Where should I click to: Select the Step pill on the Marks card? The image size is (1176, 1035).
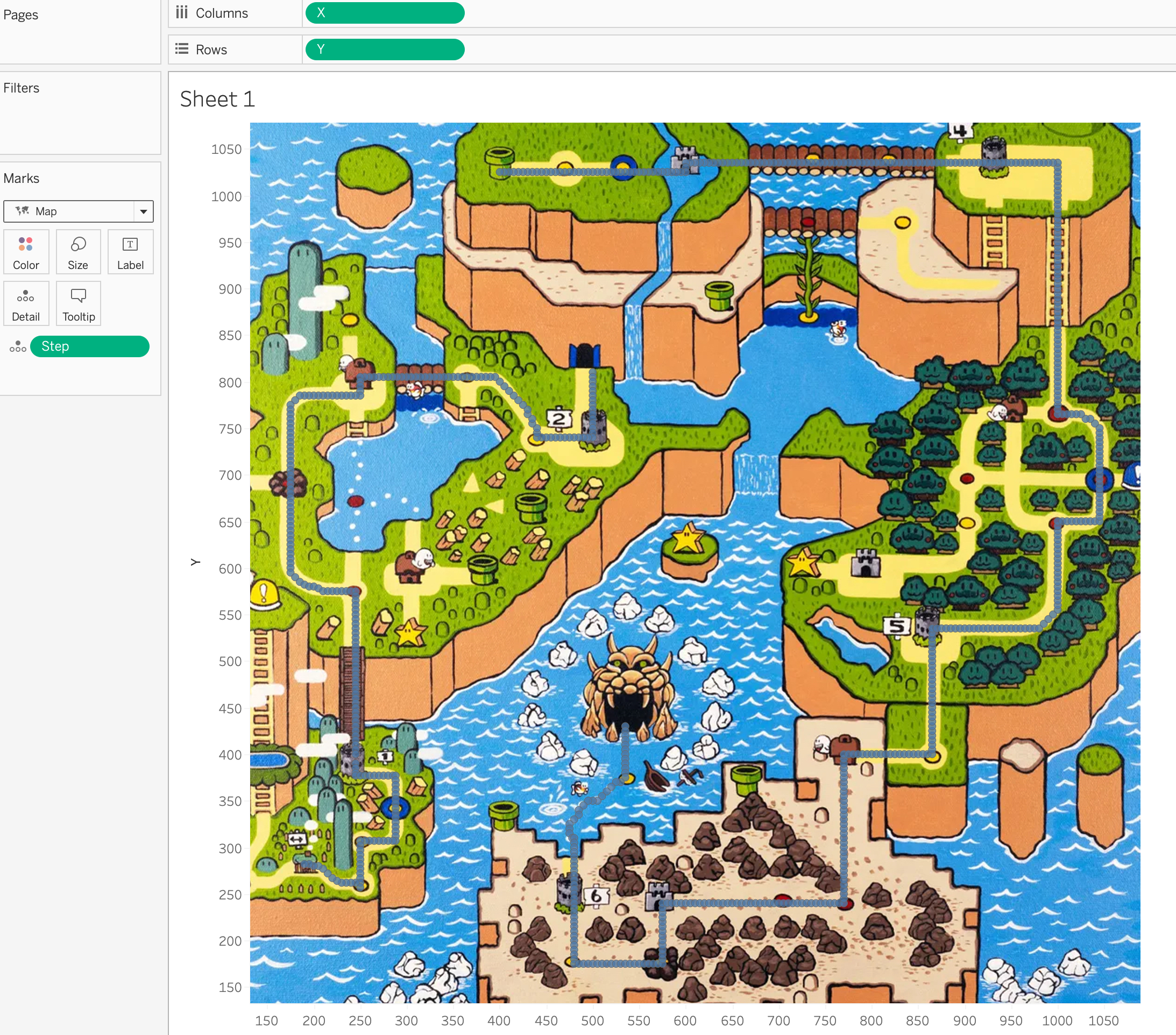(x=89, y=346)
